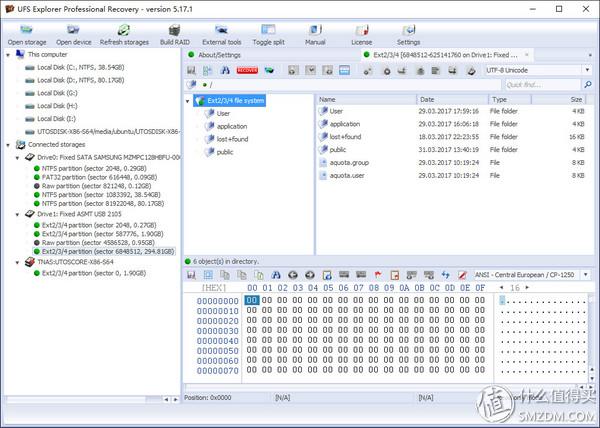Switch to the About/Settings tab
This screenshot has height=428, width=600.
(x=224, y=54)
